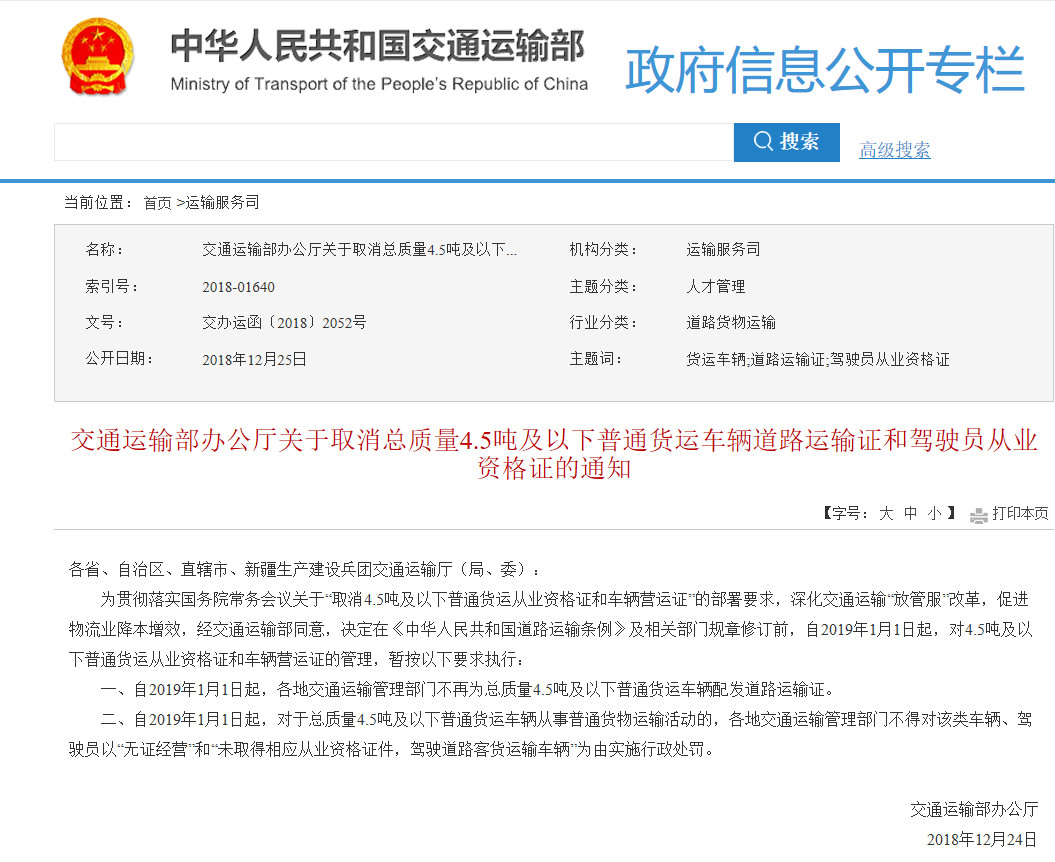The image size is (1055, 862).
Task: Open the 高级搜索 advanced search link
Action: tap(894, 149)
